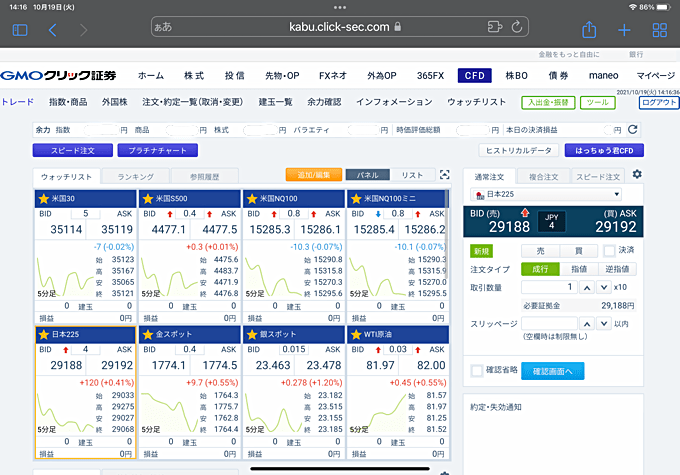
Task: Refresh account balance row icon
Action: 633,129
